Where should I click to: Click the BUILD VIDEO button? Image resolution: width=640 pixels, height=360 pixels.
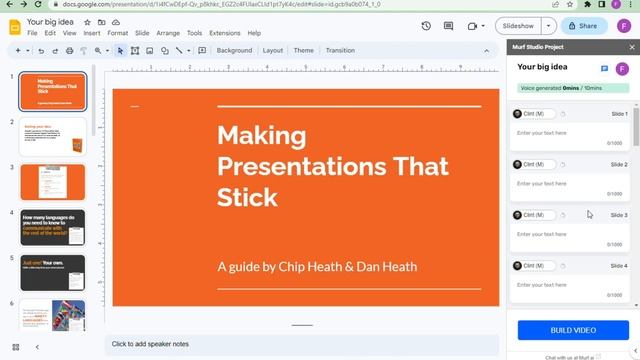[x=573, y=330]
